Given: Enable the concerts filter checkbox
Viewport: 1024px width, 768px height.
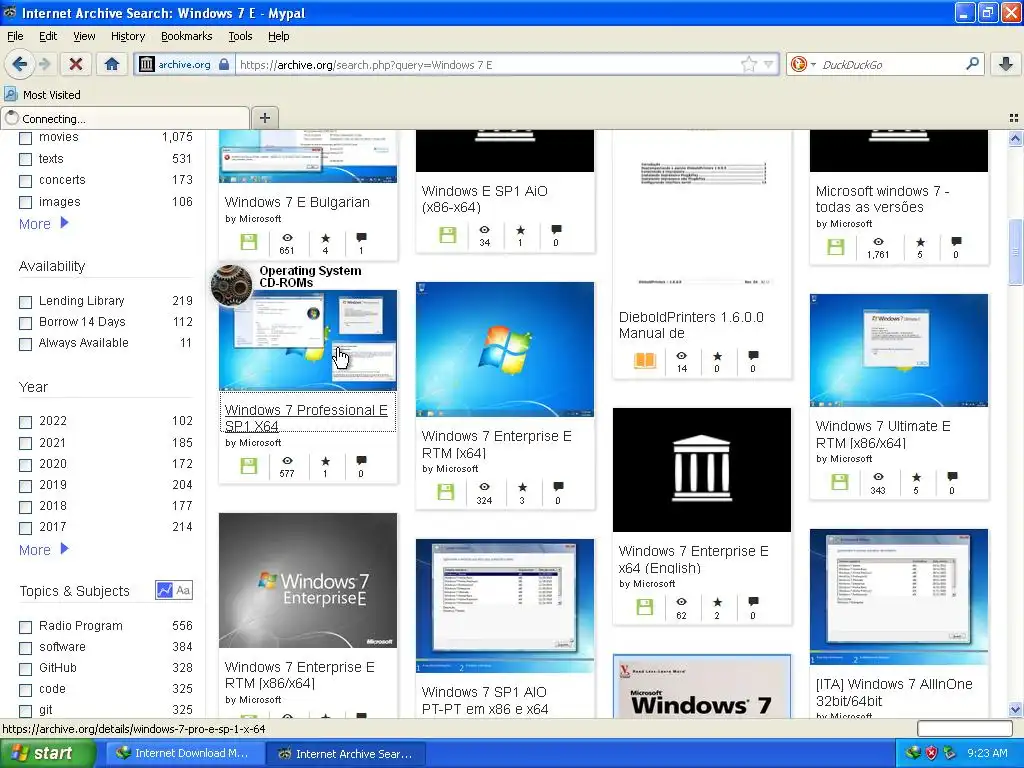Looking at the screenshot, I should (25, 181).
